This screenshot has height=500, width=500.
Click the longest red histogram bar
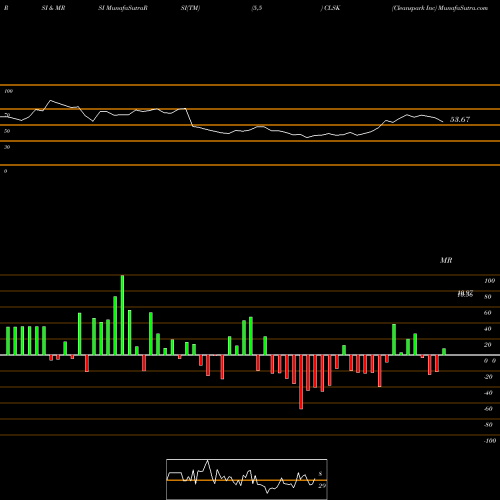coord(301,382)
